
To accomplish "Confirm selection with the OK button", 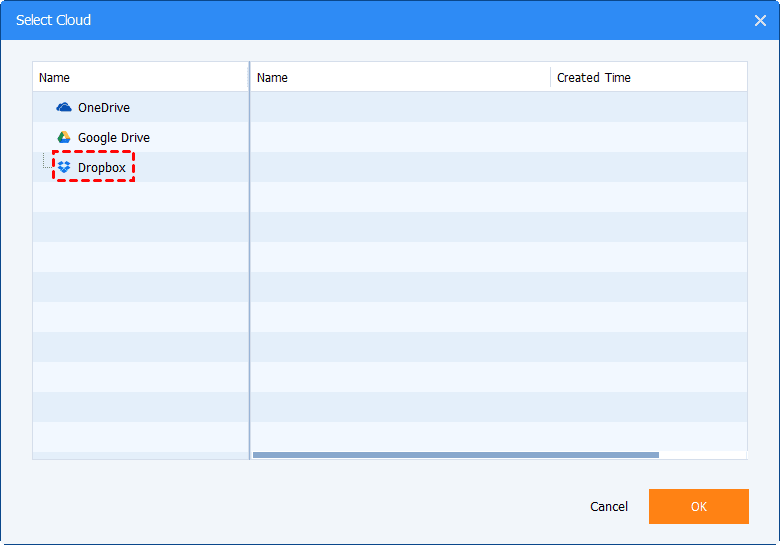I will click(698, 506).
